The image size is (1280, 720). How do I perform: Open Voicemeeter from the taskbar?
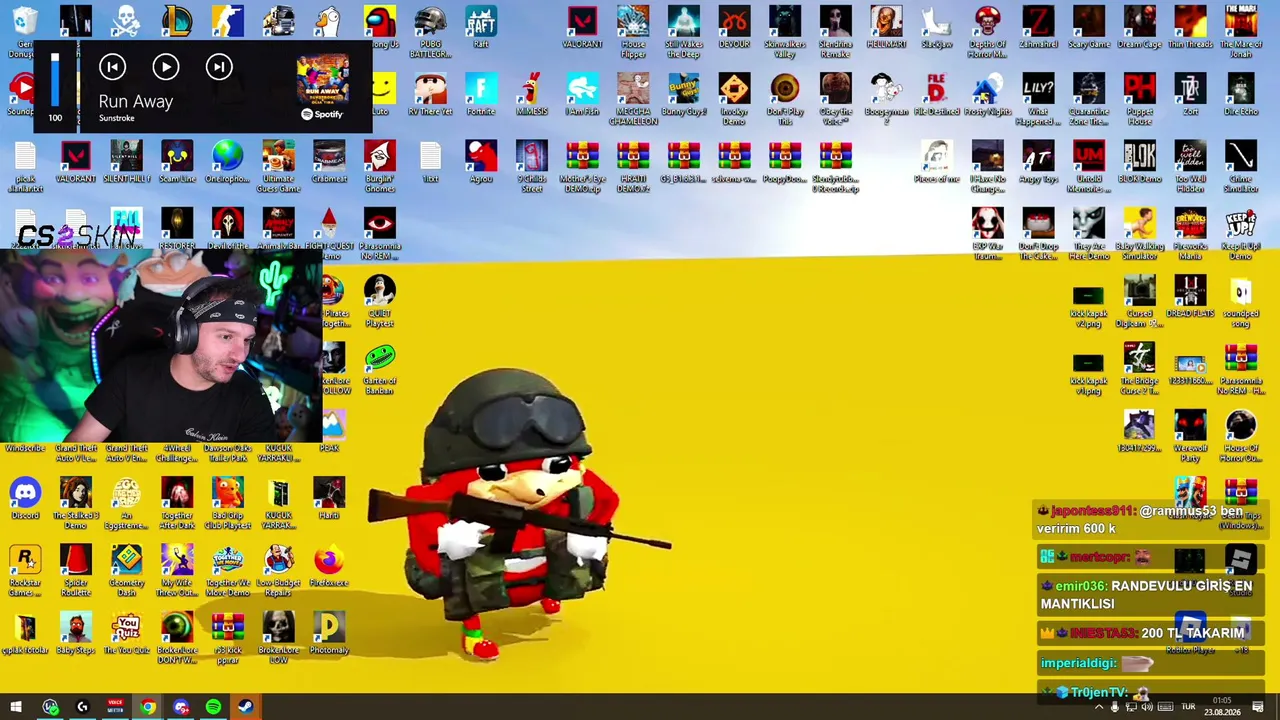pos(115,707)
